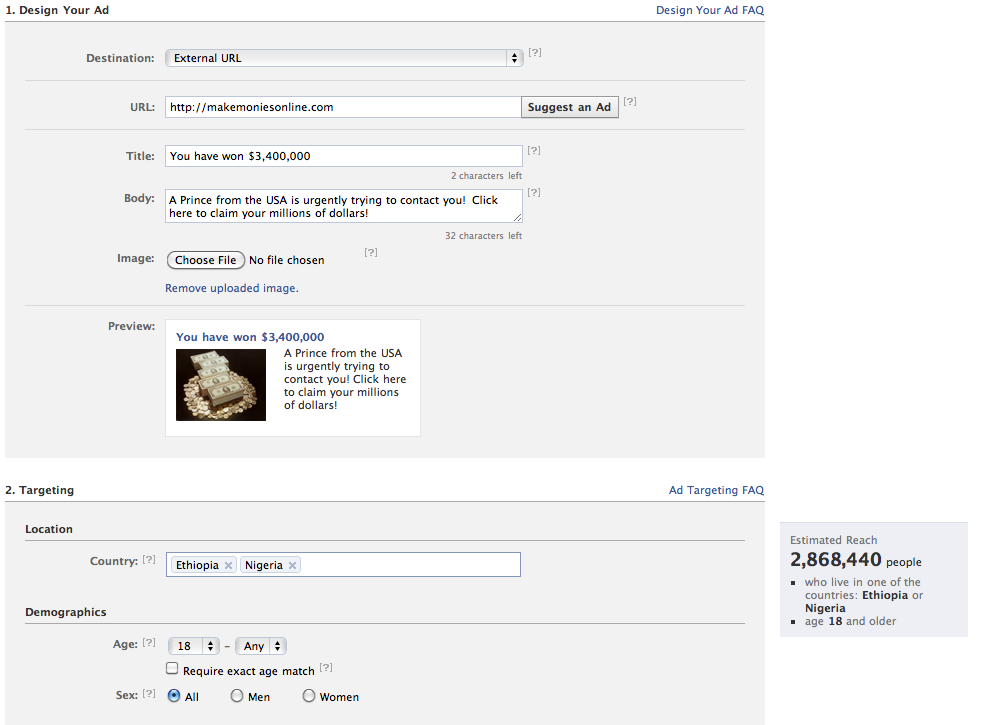Click the help icon beside Suggest an Ad

pyautogui.click(x=629, y=101)
